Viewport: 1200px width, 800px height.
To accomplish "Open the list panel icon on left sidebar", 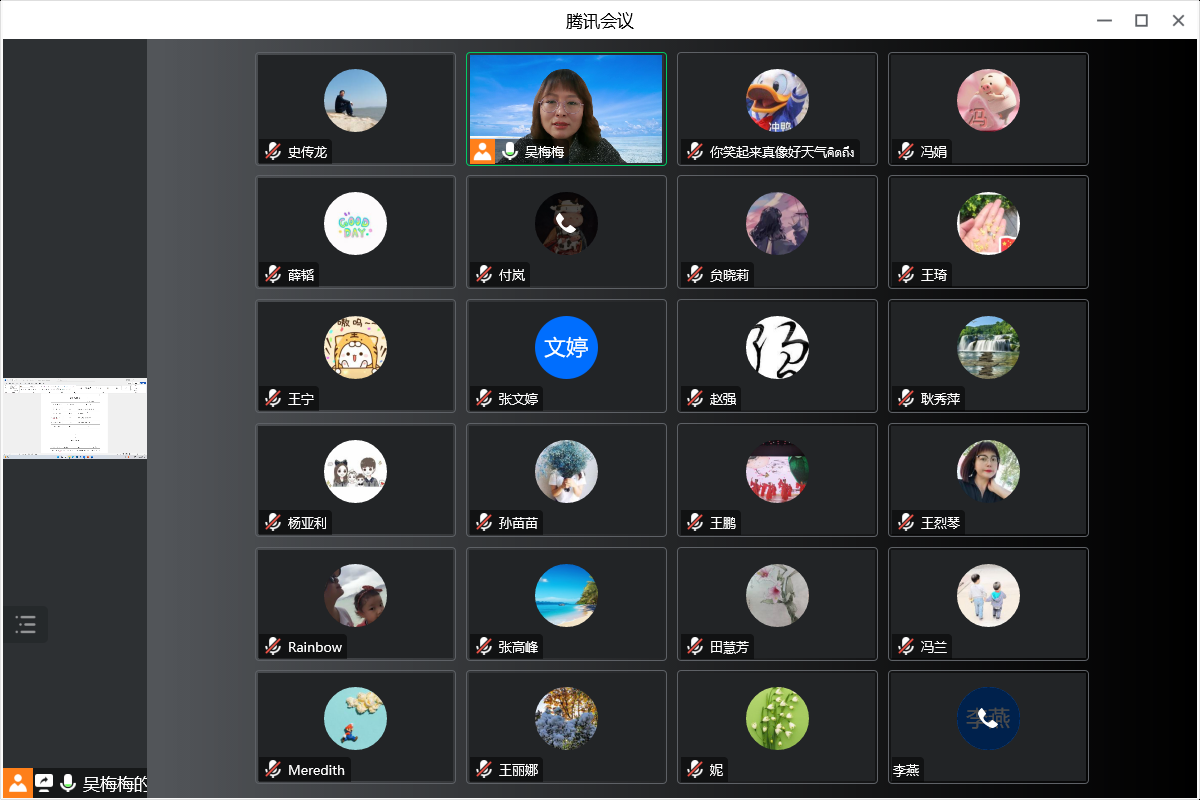I will click(26, 625).
